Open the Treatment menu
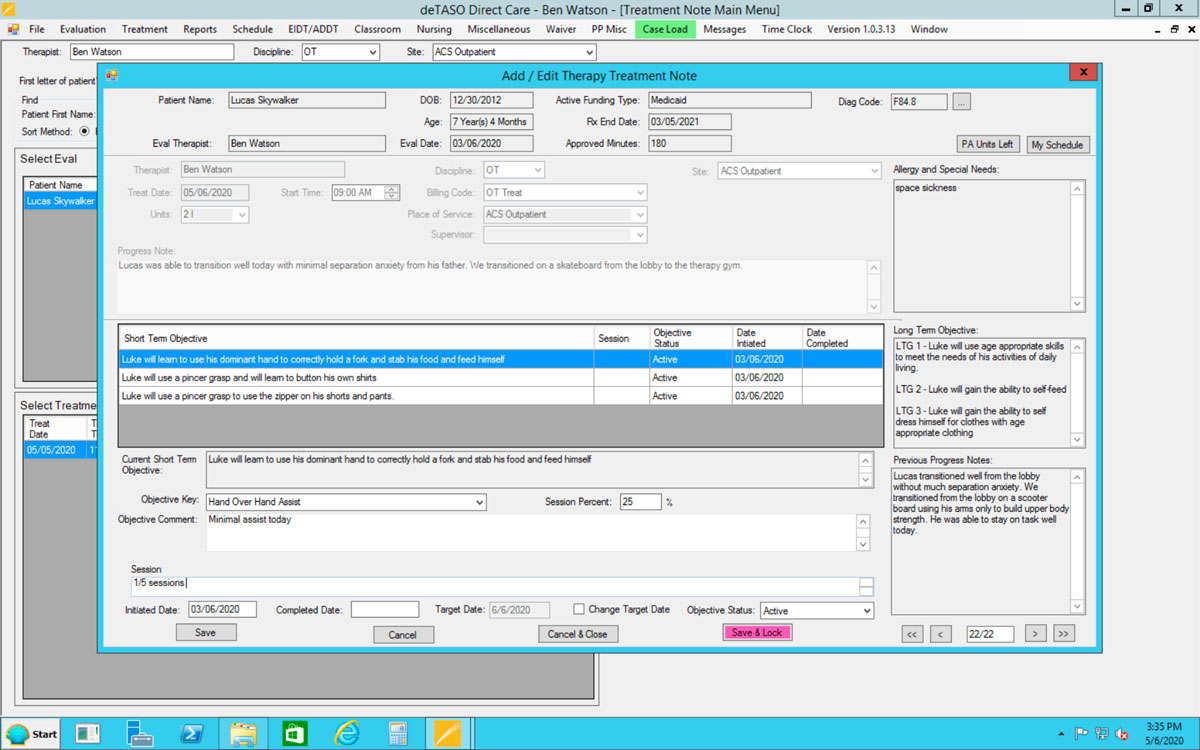The width and height of the screenshot is (1200, 750). coord(145,29)
